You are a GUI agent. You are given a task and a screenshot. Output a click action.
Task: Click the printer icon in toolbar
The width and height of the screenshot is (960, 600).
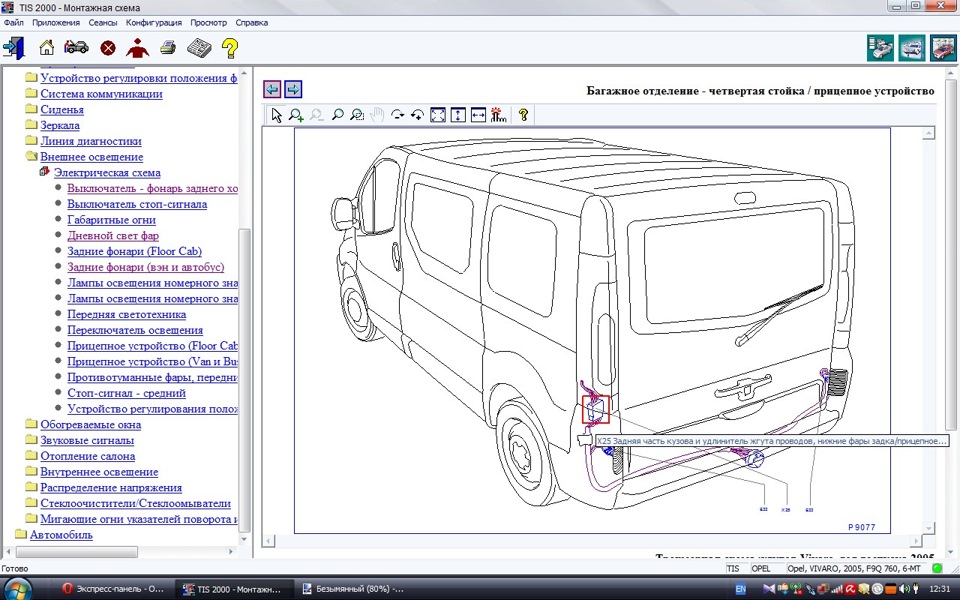tap(168, 47)
